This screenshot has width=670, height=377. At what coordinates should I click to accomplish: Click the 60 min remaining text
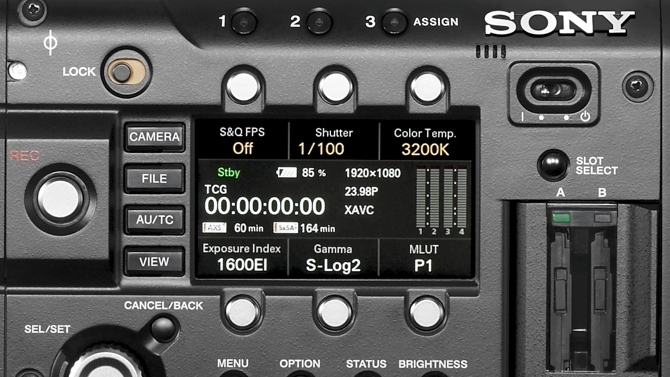click(x=249, y=228)
